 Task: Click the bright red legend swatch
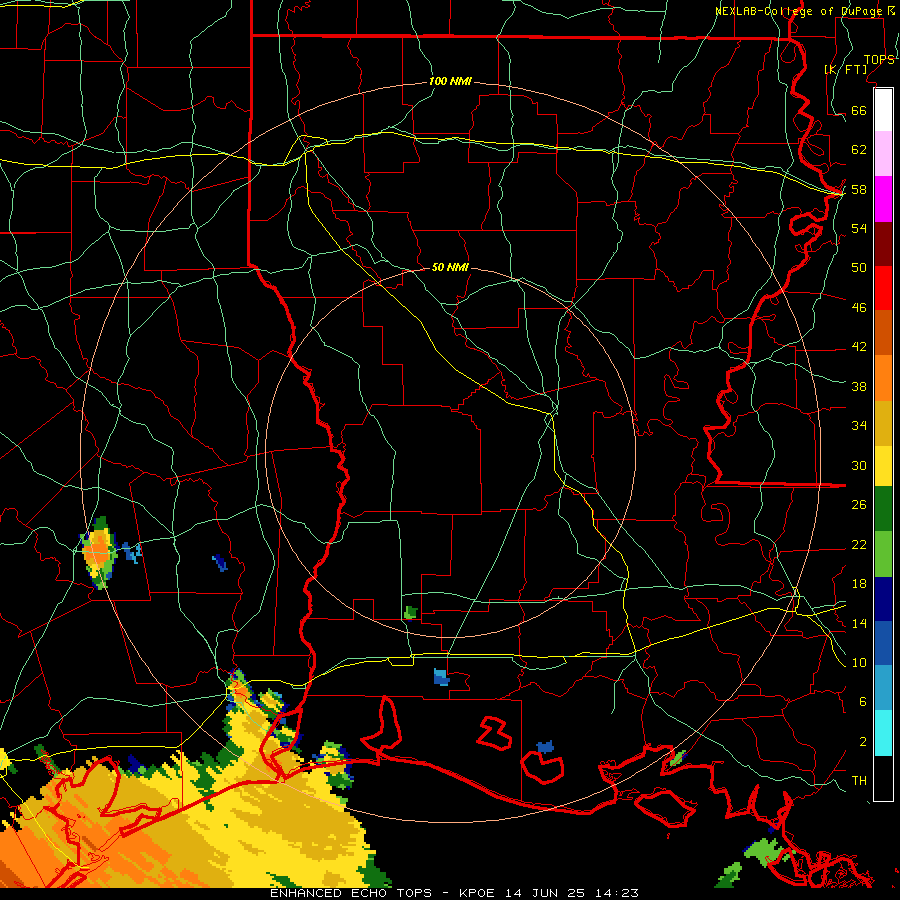click(883, 288)
